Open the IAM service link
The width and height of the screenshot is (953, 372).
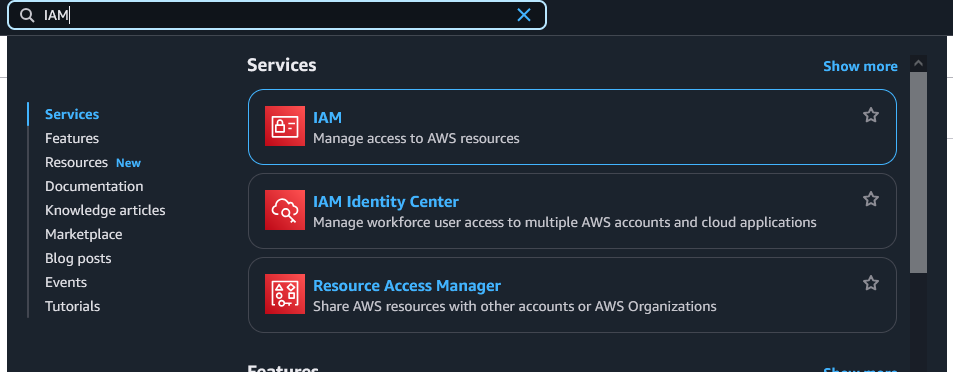[x=327, y=117]
